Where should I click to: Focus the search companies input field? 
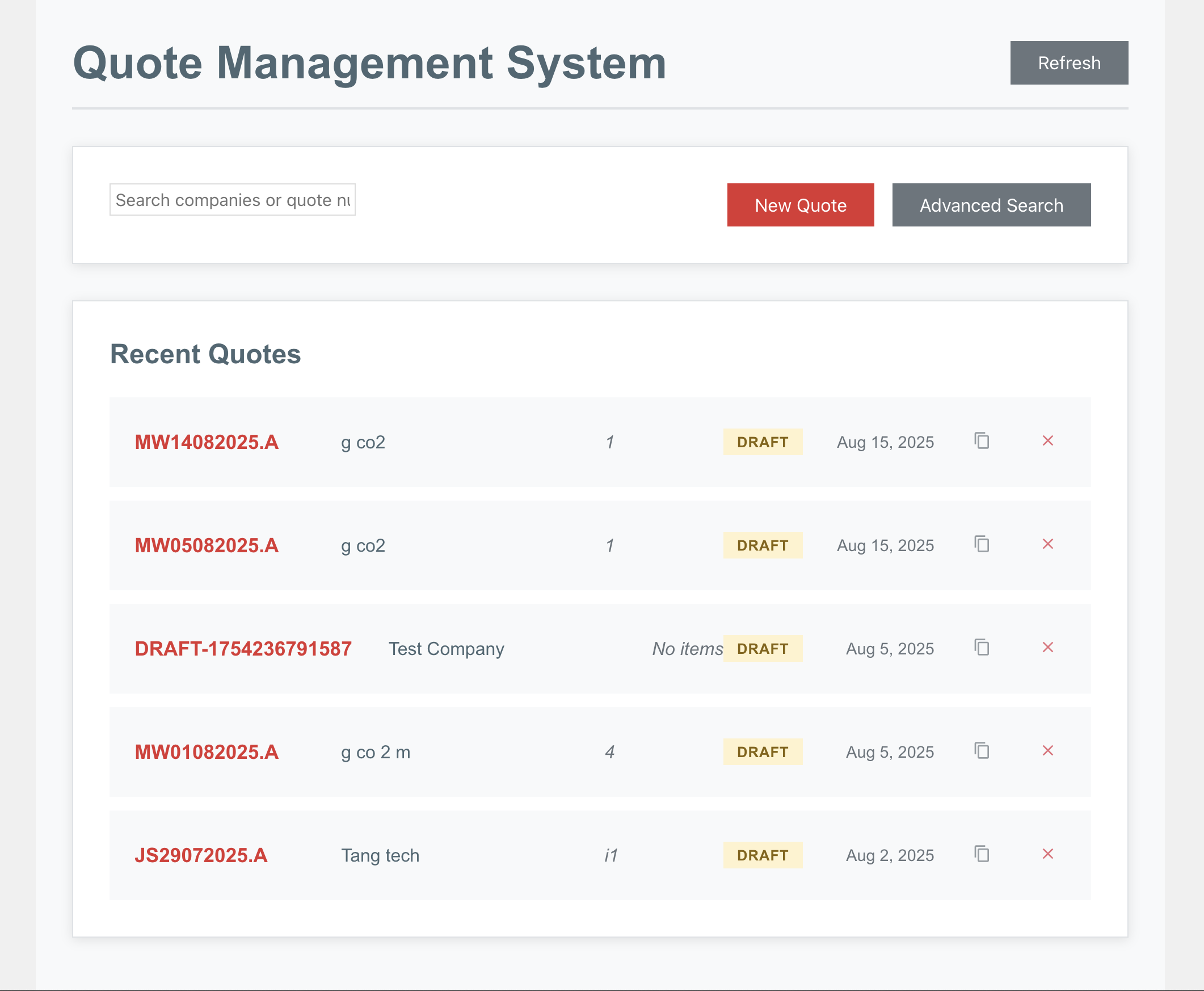click(x=232, y=200)
